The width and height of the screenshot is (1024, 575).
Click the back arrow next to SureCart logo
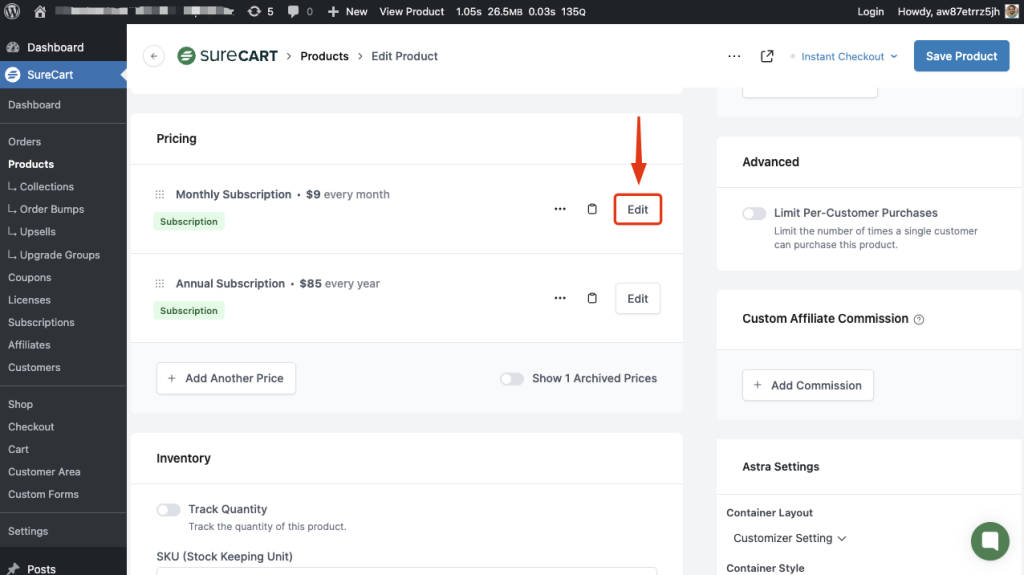(x=153, y=56)
